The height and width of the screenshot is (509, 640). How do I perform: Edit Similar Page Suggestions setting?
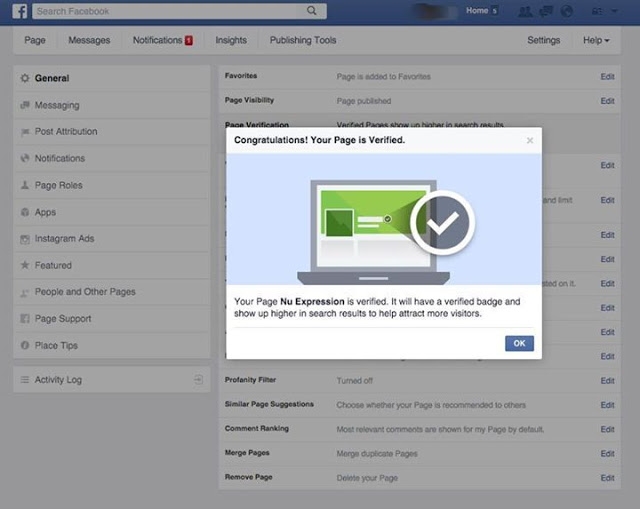pyautogui.click(x=607, y=405)
